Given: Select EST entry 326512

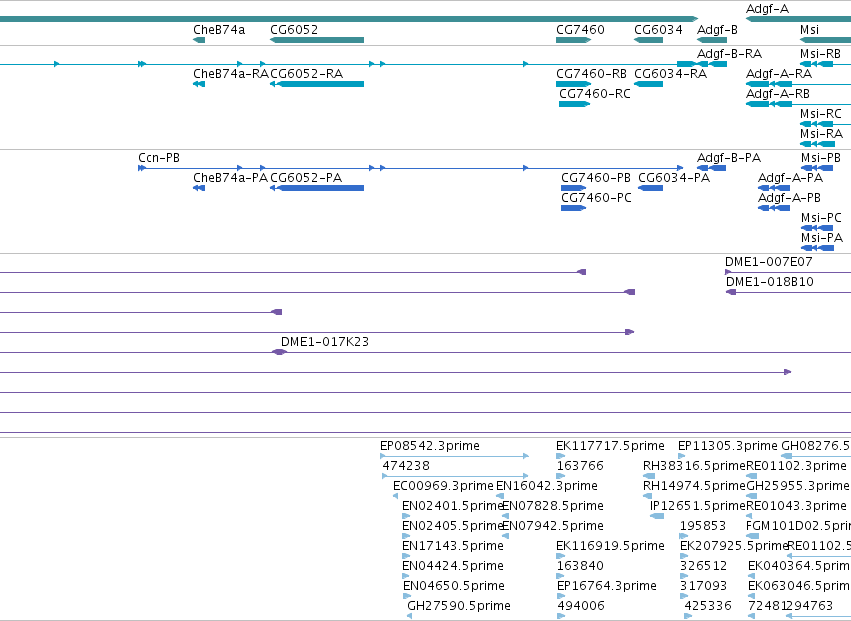Looking at the screenshot, I should [703, 566].
